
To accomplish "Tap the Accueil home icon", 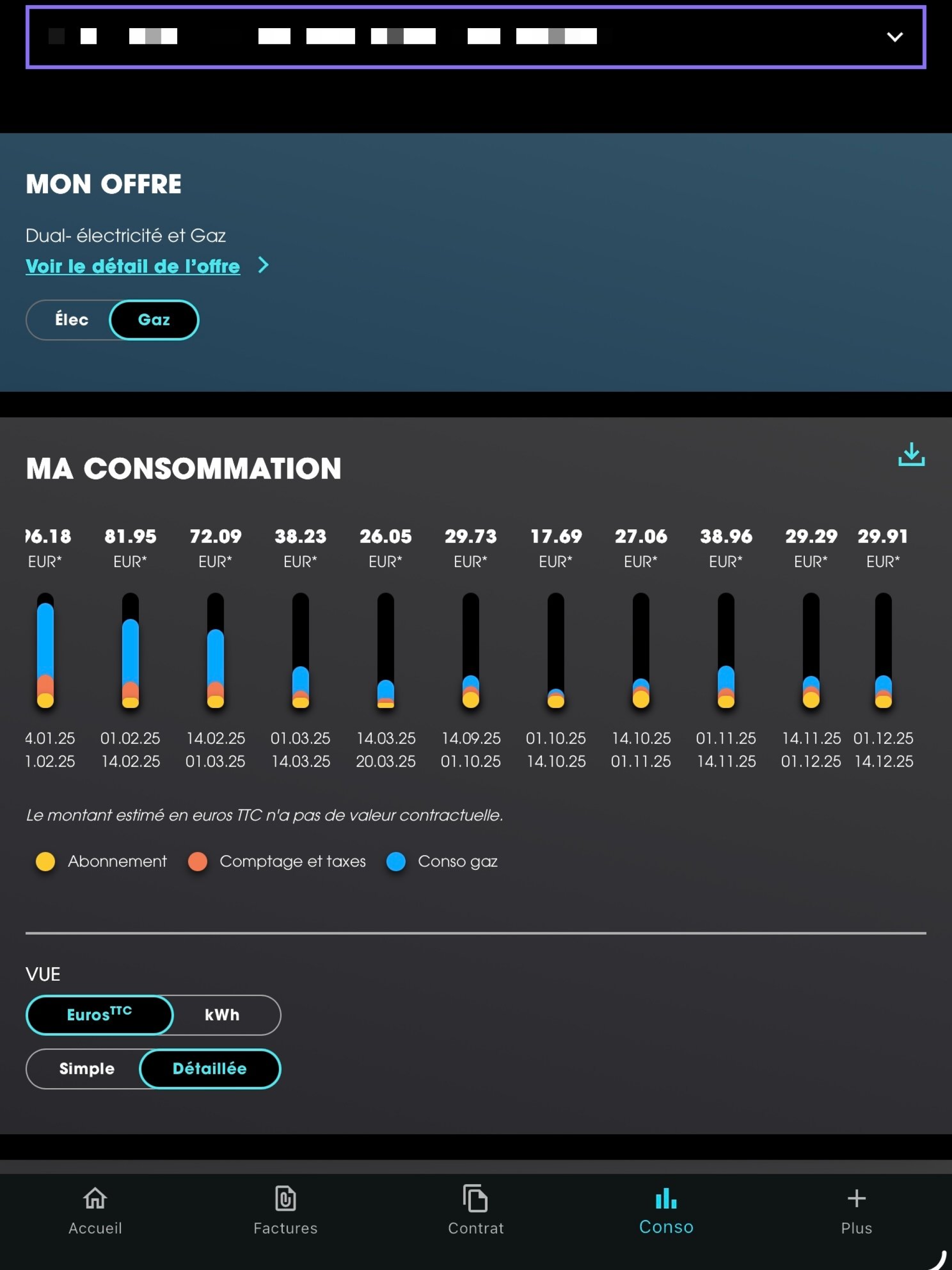I will [95, 1198].
